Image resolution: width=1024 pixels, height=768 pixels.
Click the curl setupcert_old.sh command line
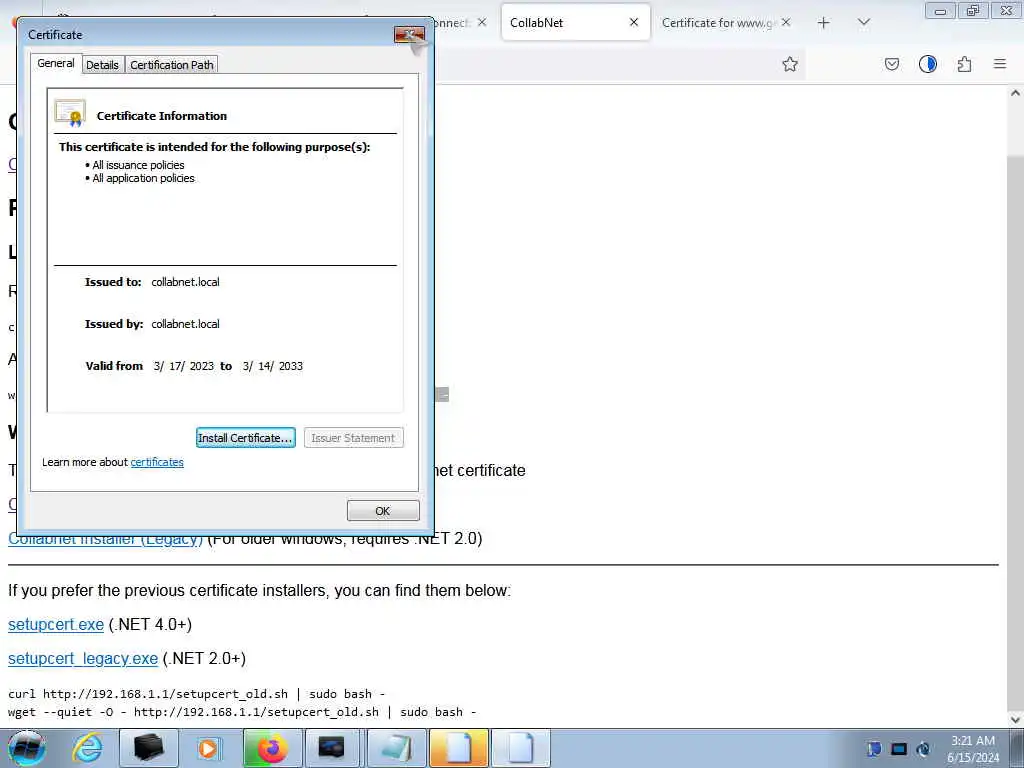[197, 694]
